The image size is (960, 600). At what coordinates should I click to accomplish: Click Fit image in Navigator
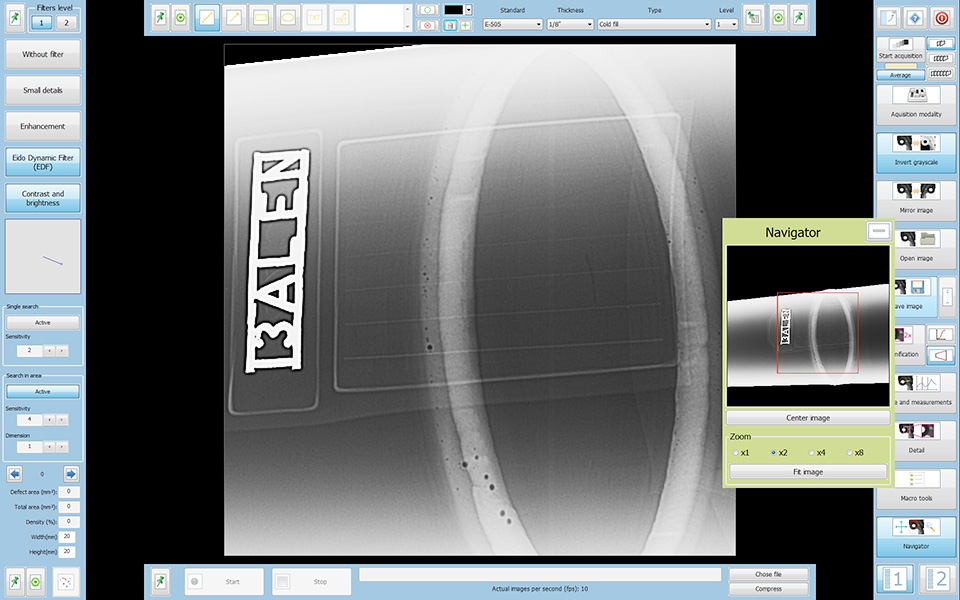point(808,472)
